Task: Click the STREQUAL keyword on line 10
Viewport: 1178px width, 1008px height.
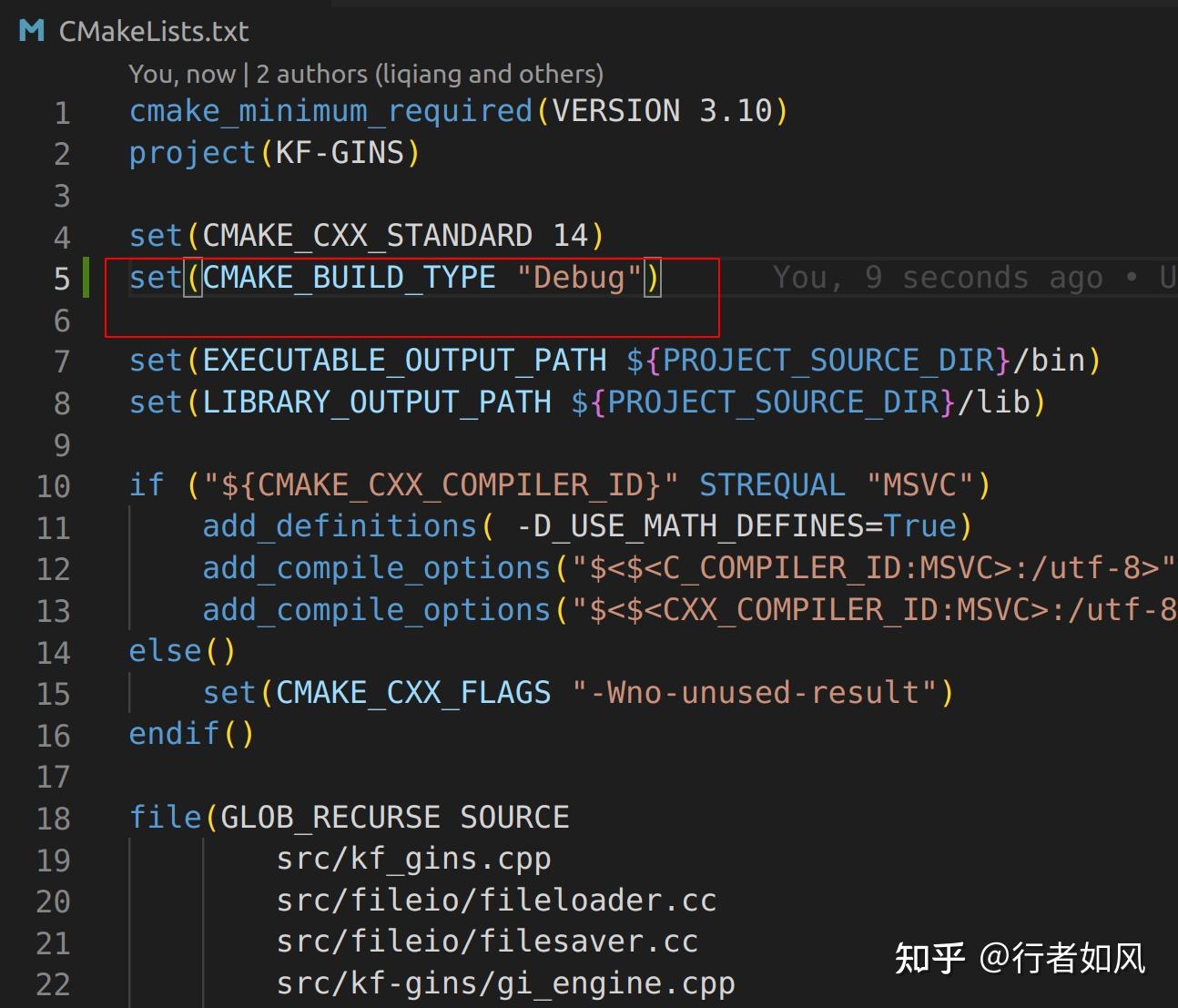Action: (x=772, y=485)
